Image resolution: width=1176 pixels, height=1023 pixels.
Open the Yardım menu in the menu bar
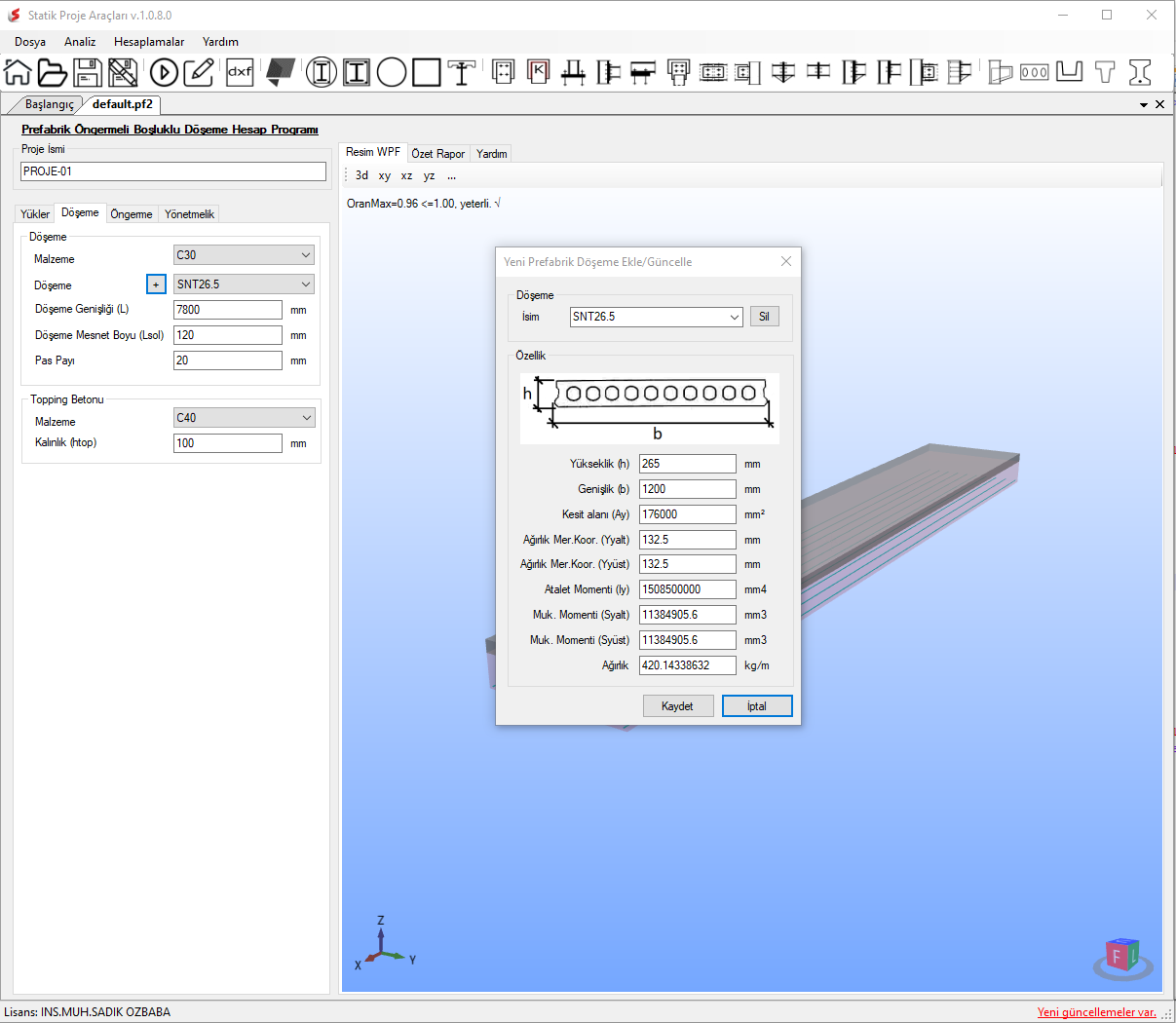coord(220,42)
